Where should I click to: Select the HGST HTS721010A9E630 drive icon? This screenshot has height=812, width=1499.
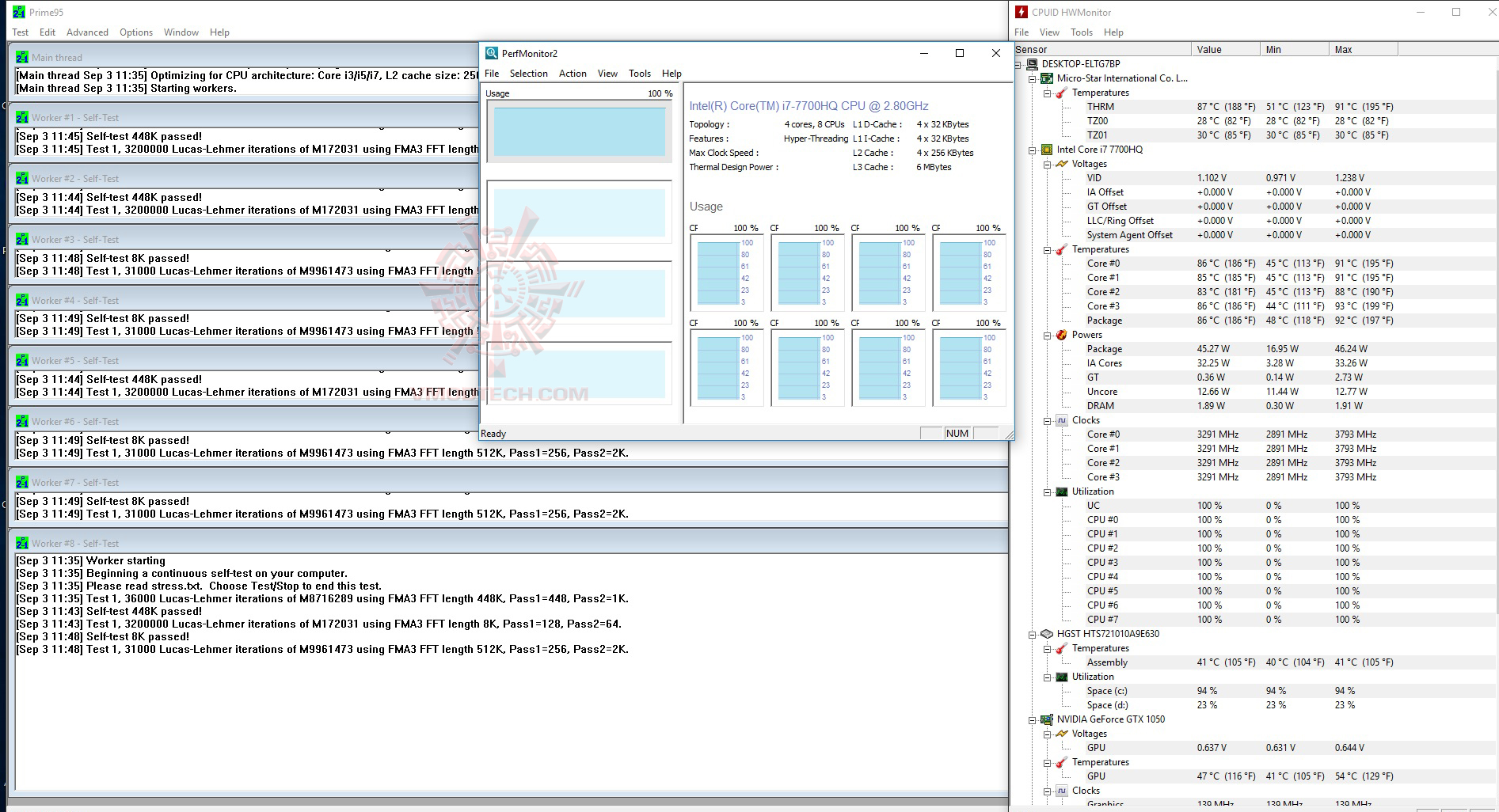click(1047, 634)
